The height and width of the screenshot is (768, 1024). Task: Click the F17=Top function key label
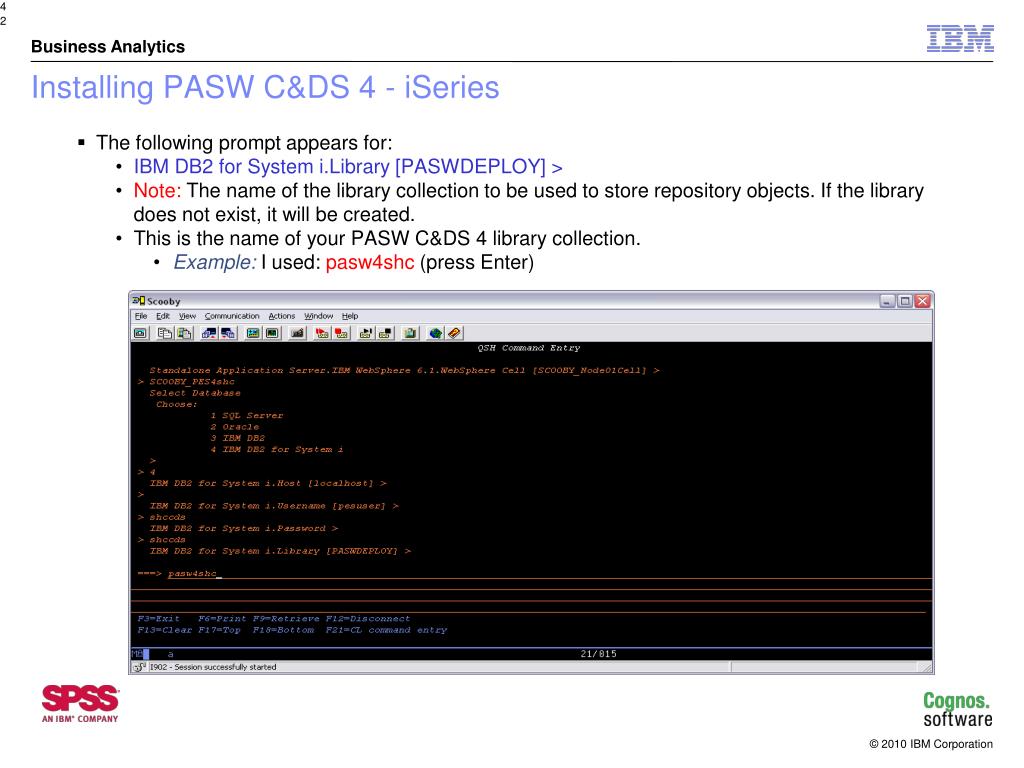pos(219,630)
